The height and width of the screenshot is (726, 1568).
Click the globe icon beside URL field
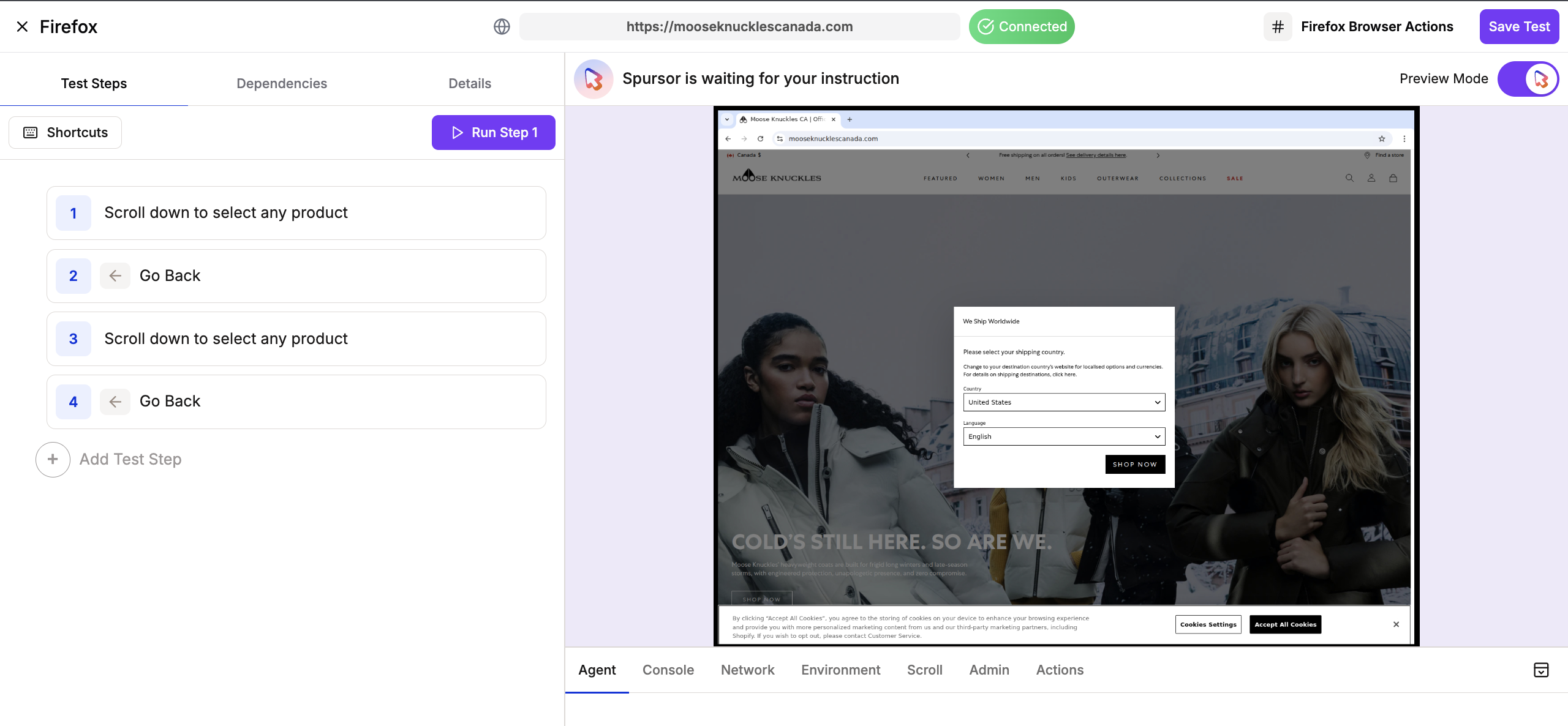pos(502,26)
